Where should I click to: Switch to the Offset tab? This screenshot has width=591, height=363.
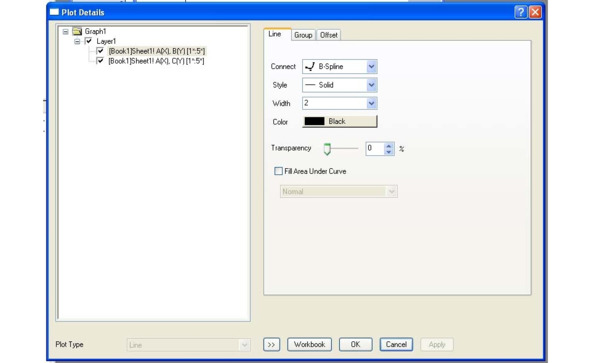(329, 35)
